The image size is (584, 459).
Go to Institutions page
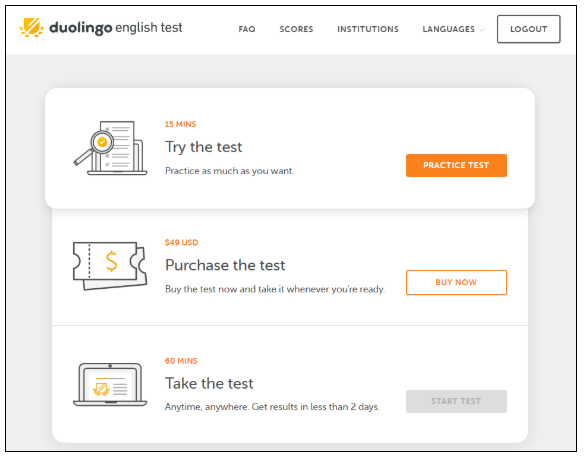click(368, 29)
